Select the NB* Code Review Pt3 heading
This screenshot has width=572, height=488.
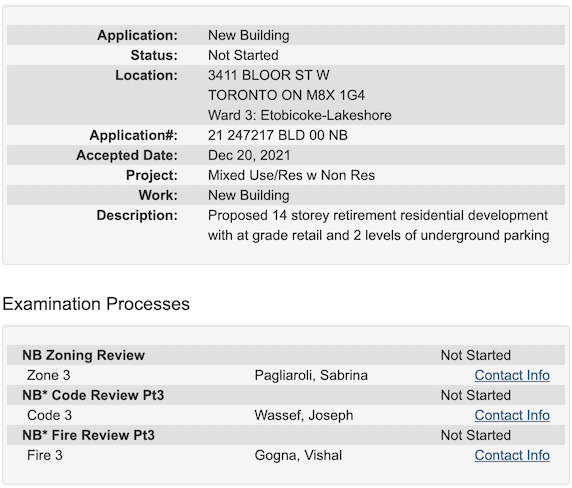click(93, 395)
